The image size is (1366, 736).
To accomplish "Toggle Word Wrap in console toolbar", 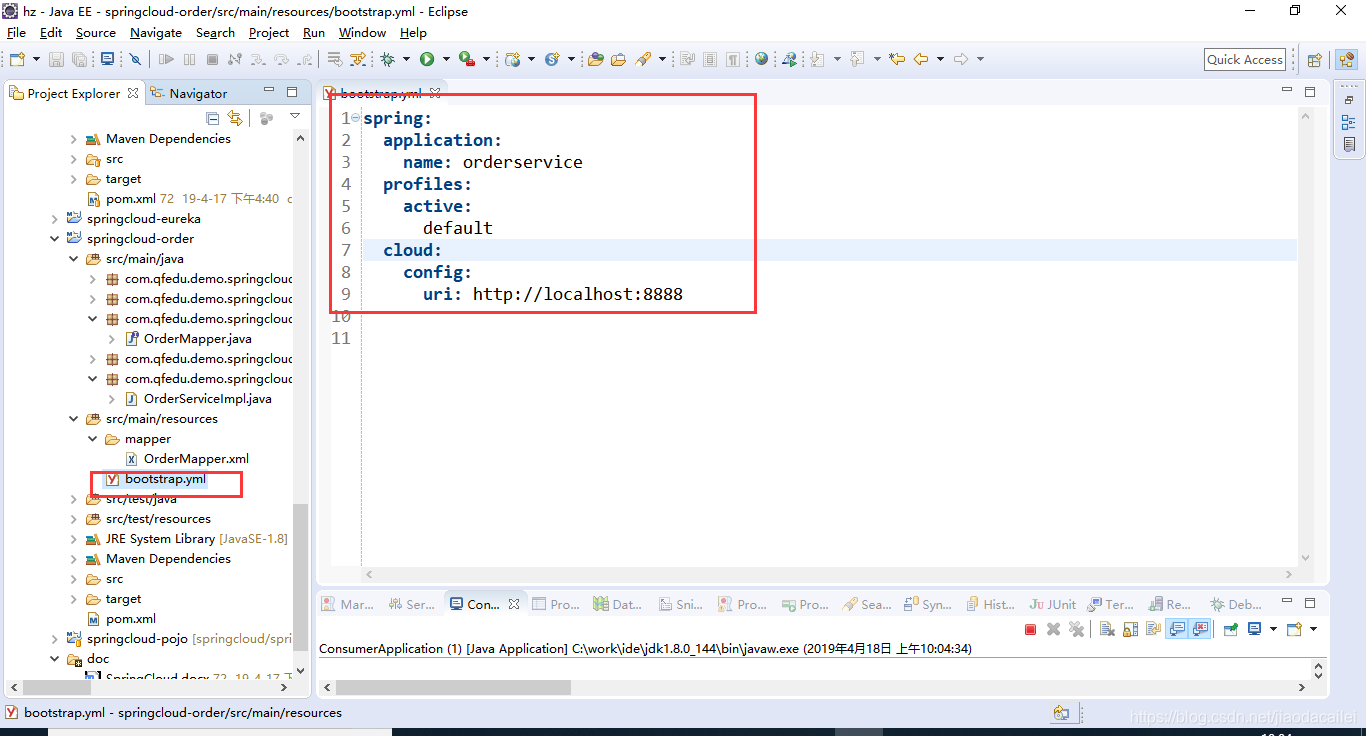I will pyautogui.click(x=1153, y=629).
